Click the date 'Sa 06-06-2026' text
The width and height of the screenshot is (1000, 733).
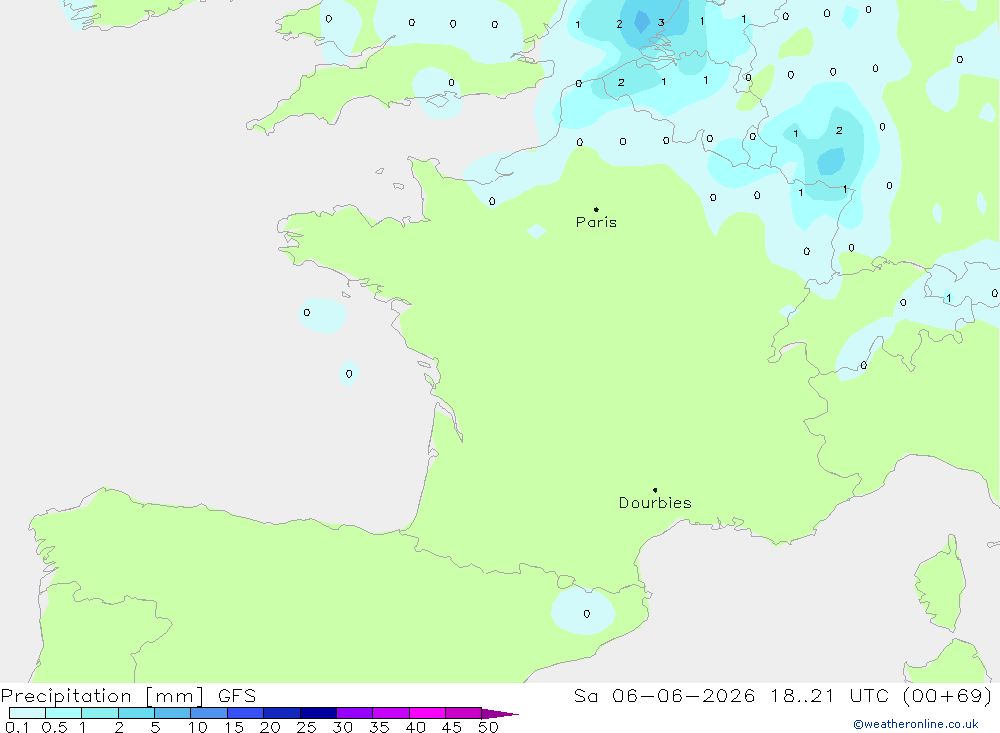tap(664, 696)
